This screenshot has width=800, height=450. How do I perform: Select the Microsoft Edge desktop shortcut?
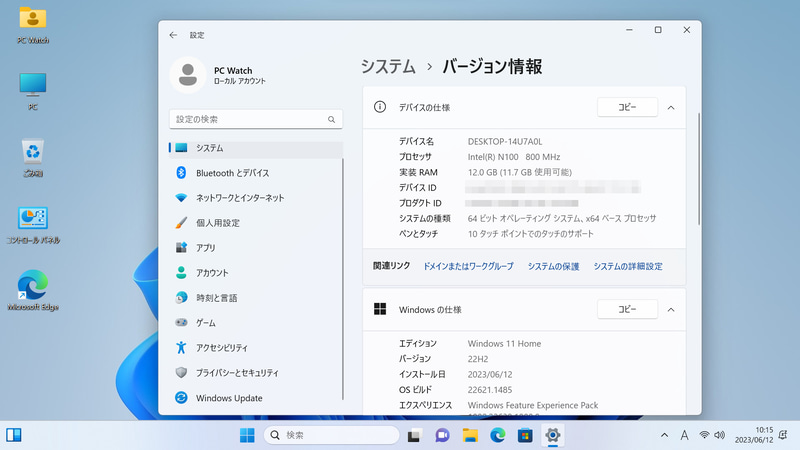33,291
